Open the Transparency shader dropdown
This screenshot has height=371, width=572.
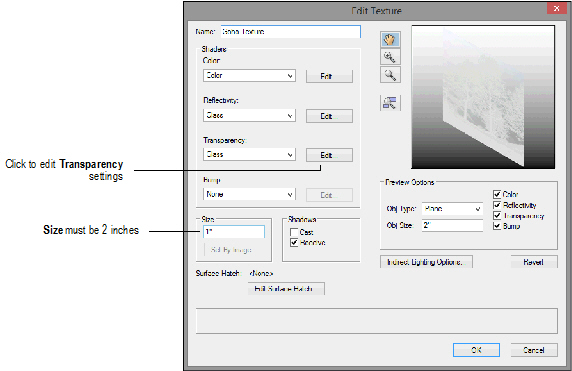point(249,154)
